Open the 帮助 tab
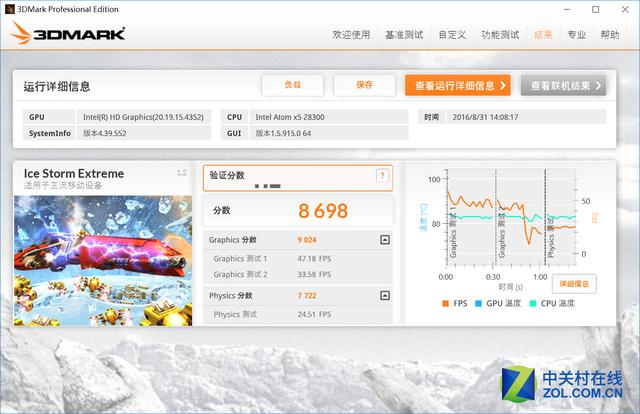 point(610,35)
